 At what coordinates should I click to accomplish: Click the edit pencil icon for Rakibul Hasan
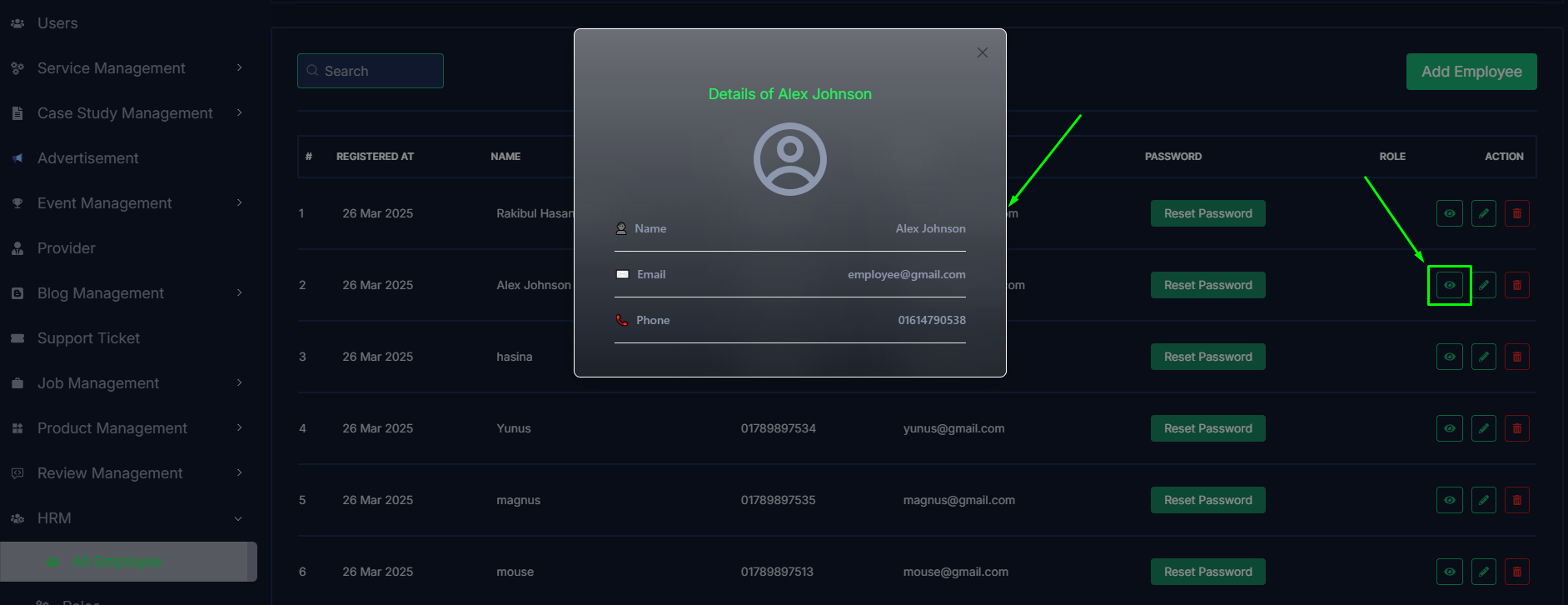pyautogui.click(x=1483, y=213)
